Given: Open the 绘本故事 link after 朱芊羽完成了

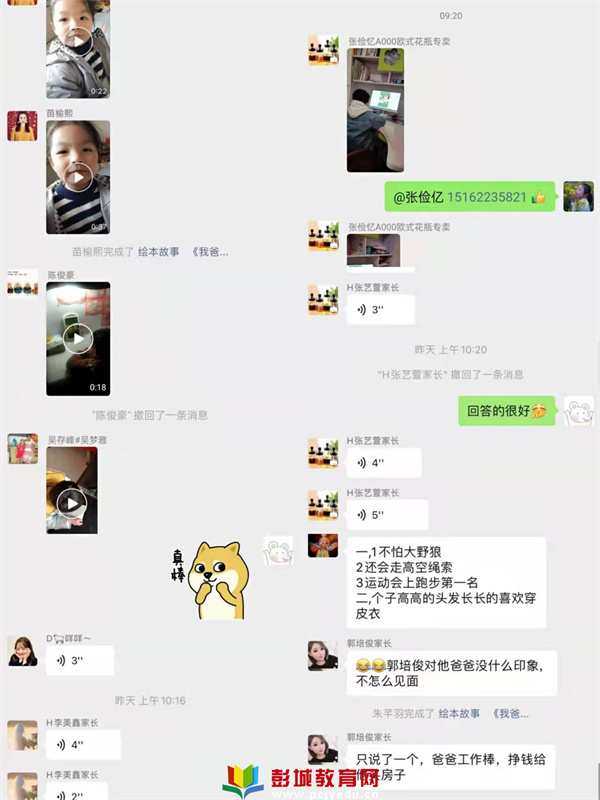Looking at the screenshot, I should tap(459, 713).
